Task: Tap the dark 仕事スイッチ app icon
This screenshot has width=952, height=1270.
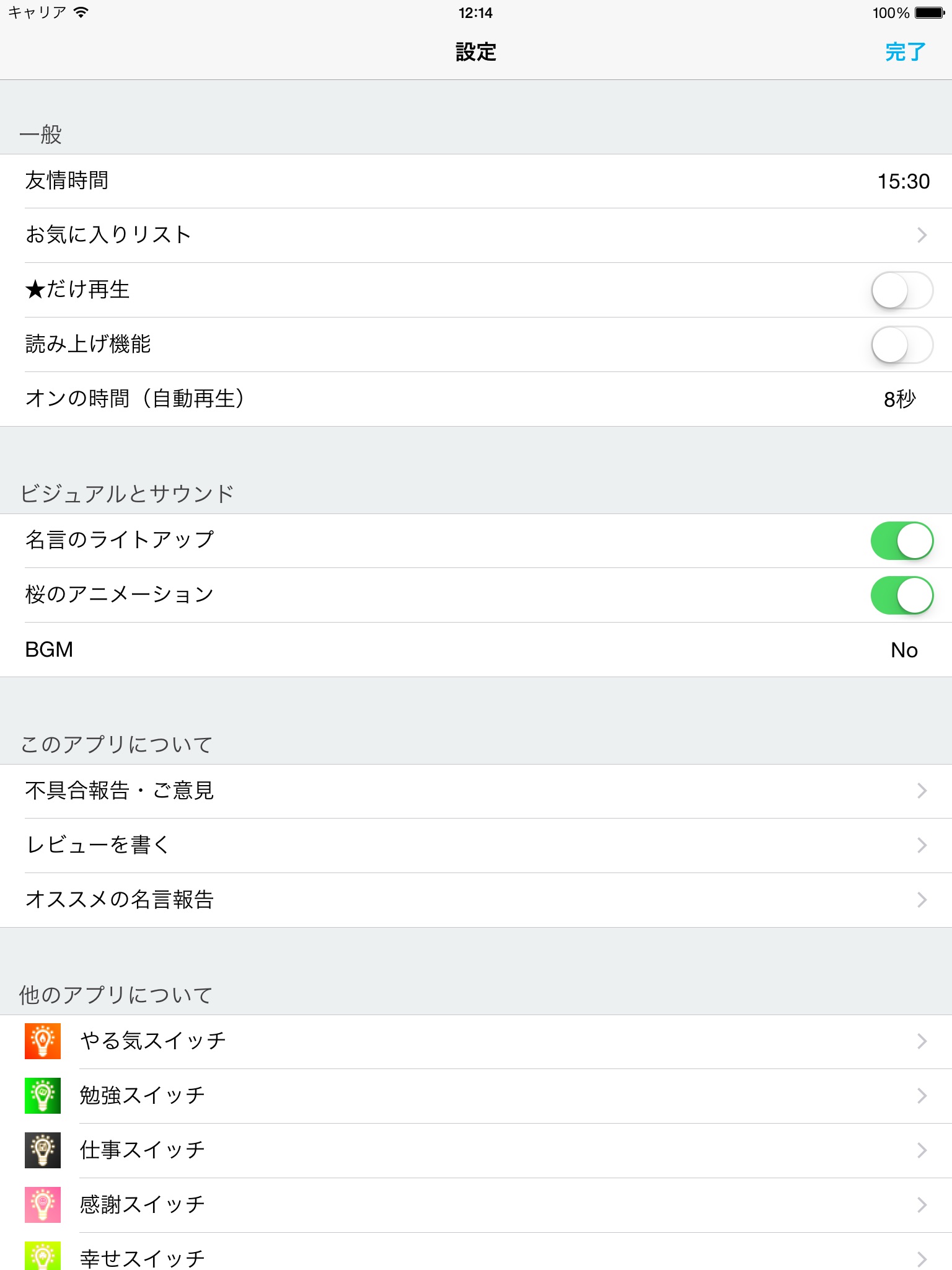Action: (x=43, y=1150)
